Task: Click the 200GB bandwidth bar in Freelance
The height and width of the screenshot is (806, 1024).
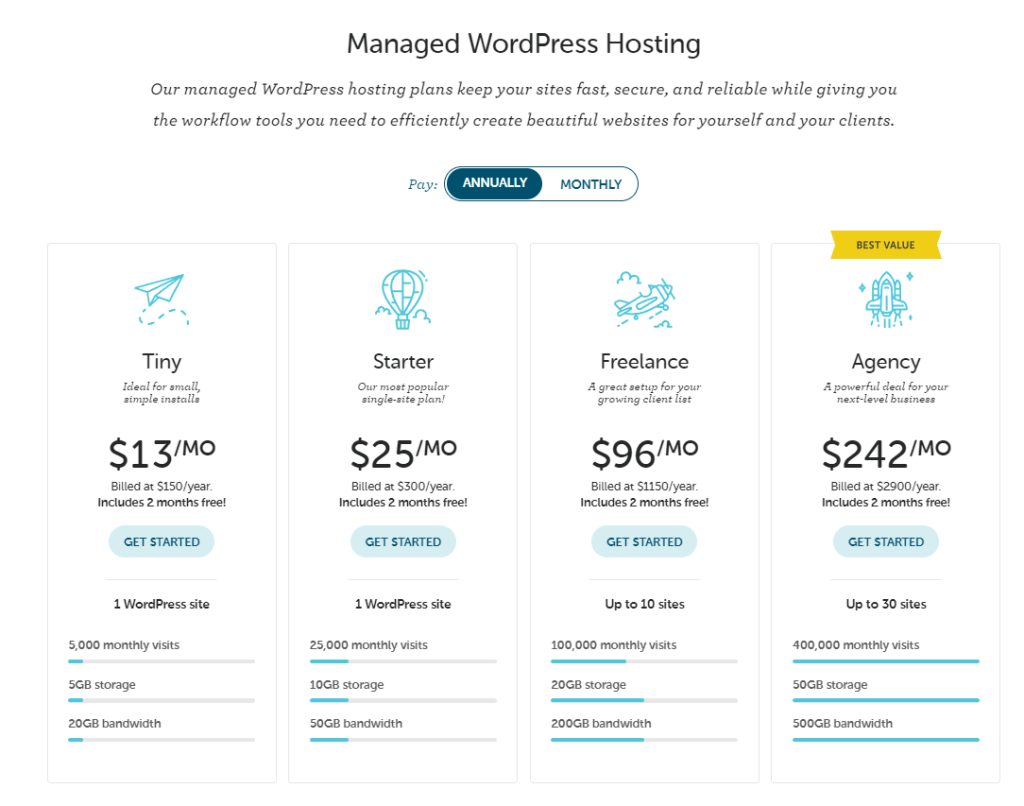Action: (644, 740)
